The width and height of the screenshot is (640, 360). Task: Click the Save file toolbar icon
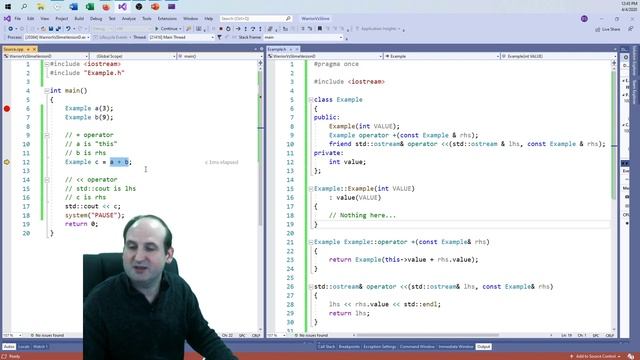pos(51,29)
